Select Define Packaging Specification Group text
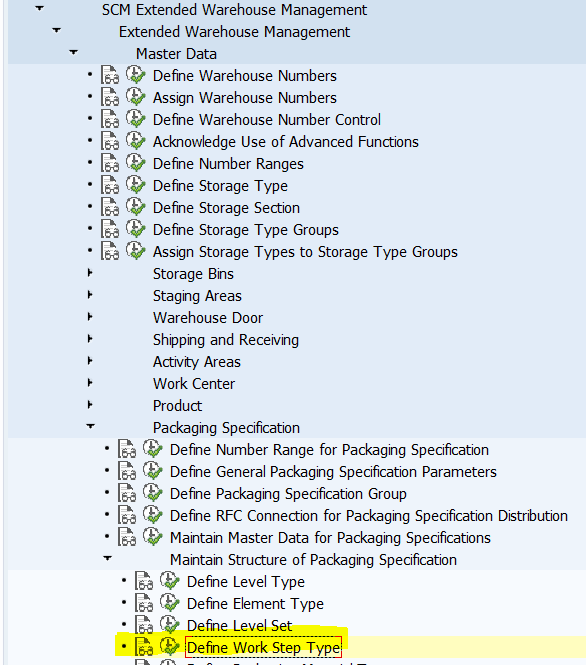 pos(288,494)
